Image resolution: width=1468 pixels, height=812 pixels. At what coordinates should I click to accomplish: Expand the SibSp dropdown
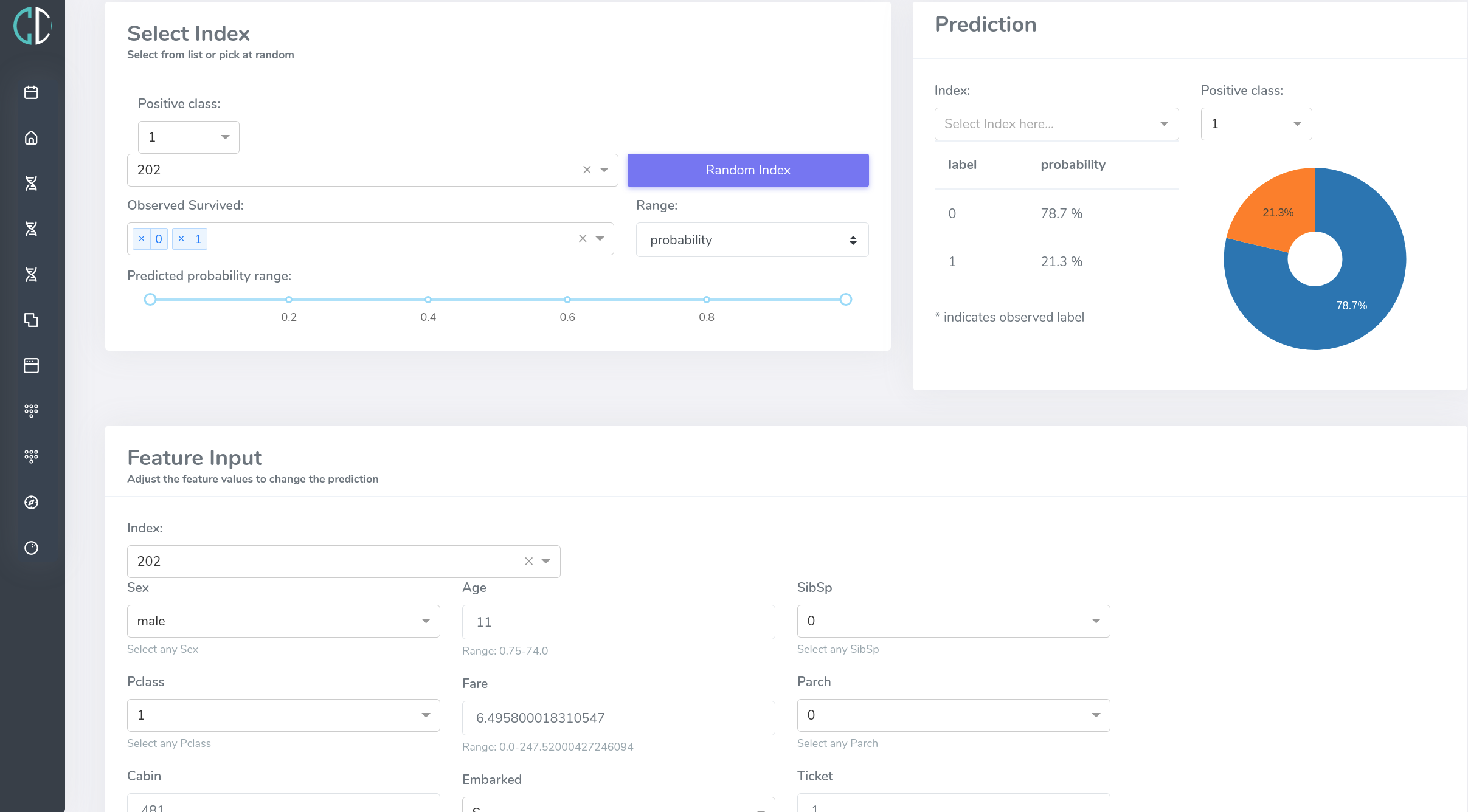pyautogui.click(x=953, y=621)
